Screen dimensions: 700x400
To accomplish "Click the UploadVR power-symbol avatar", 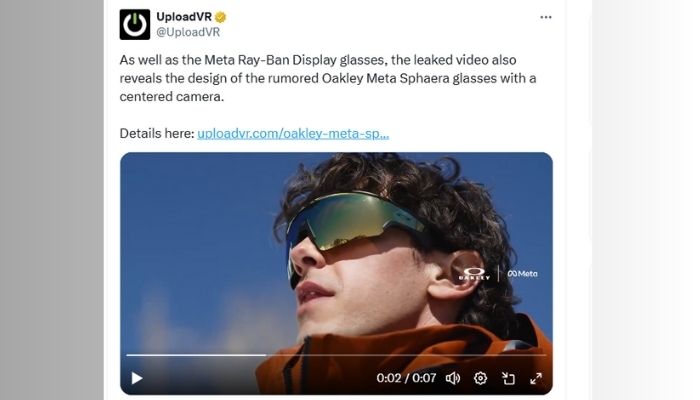I will click(x=135, y=25).
